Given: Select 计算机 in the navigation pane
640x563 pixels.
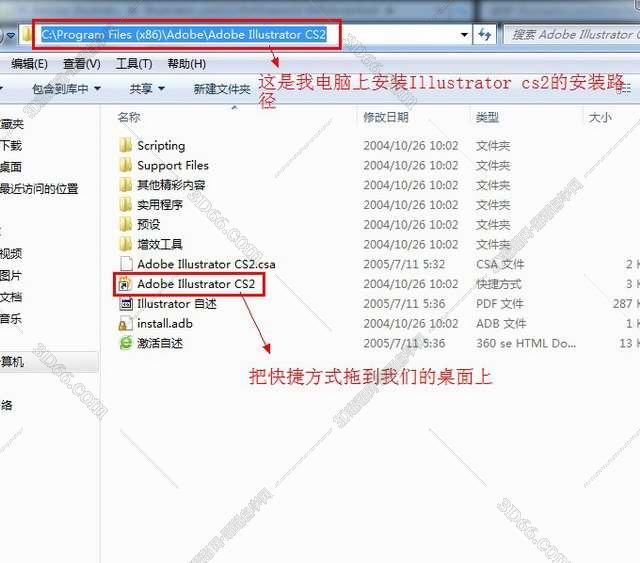Looking at the screenshot, I should coord(12,362).
